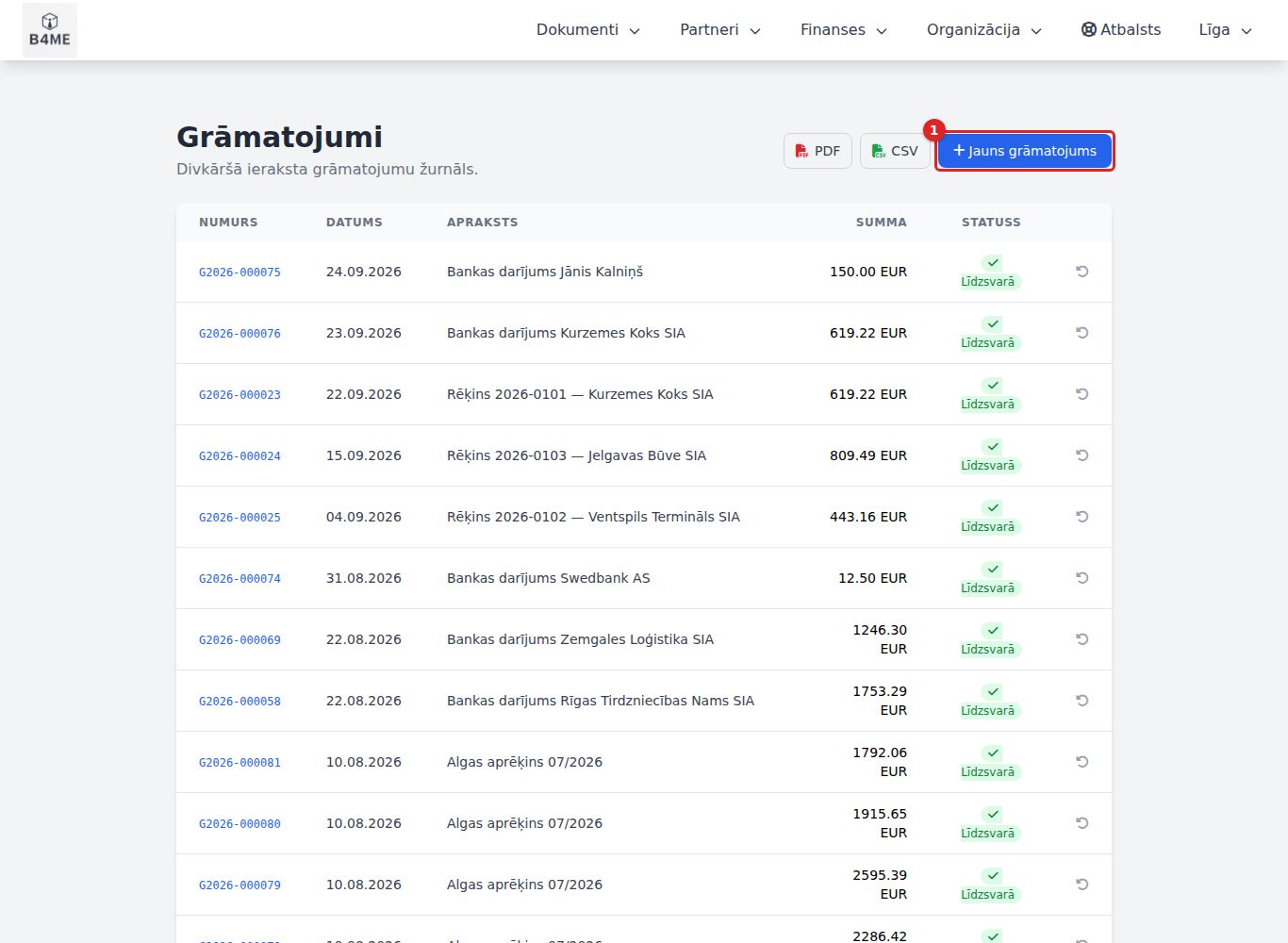1288x943 pixels.
Task: Export journal as PDF
Action: [817, 151]
